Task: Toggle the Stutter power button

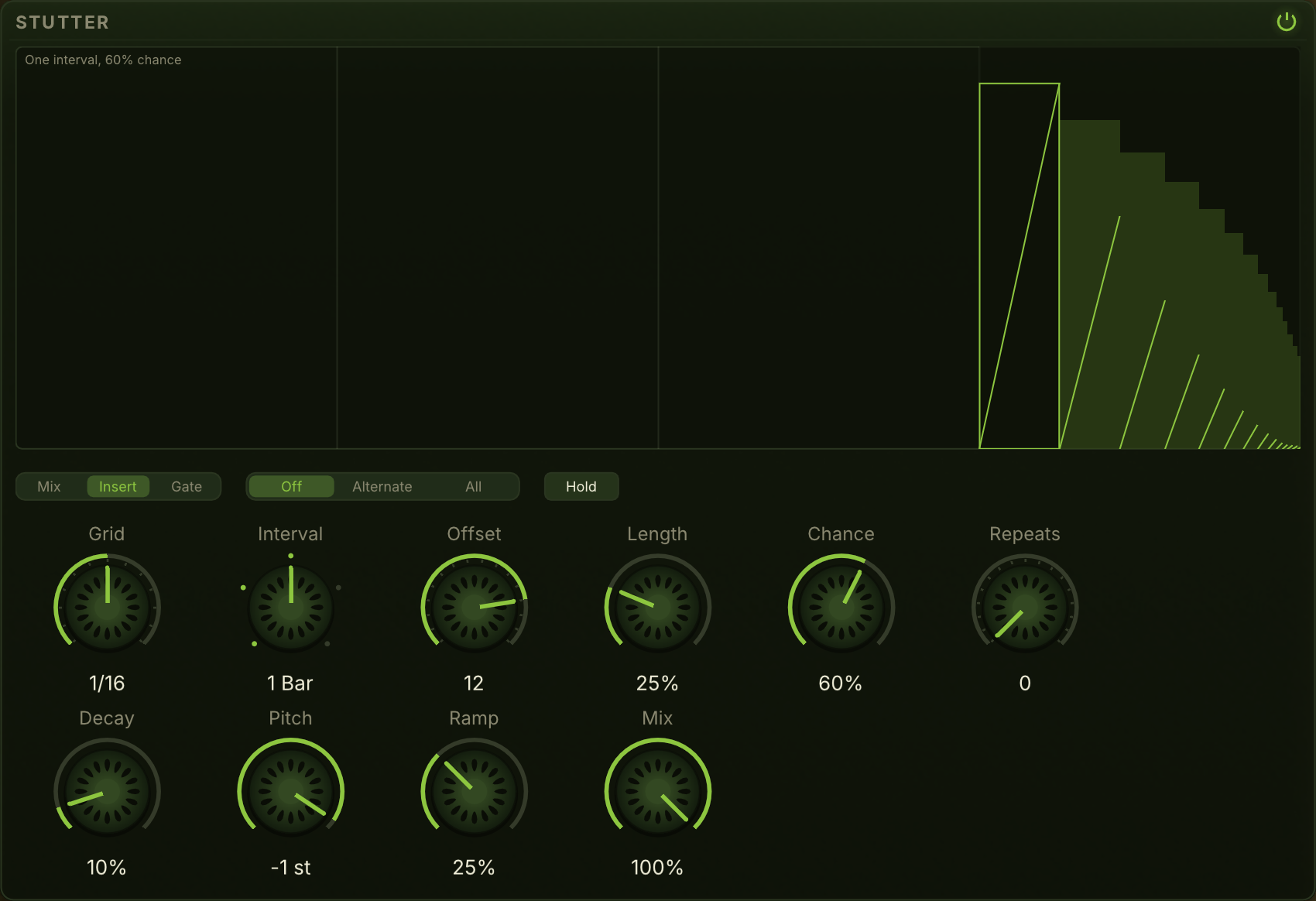Action: click(1286, 22)
